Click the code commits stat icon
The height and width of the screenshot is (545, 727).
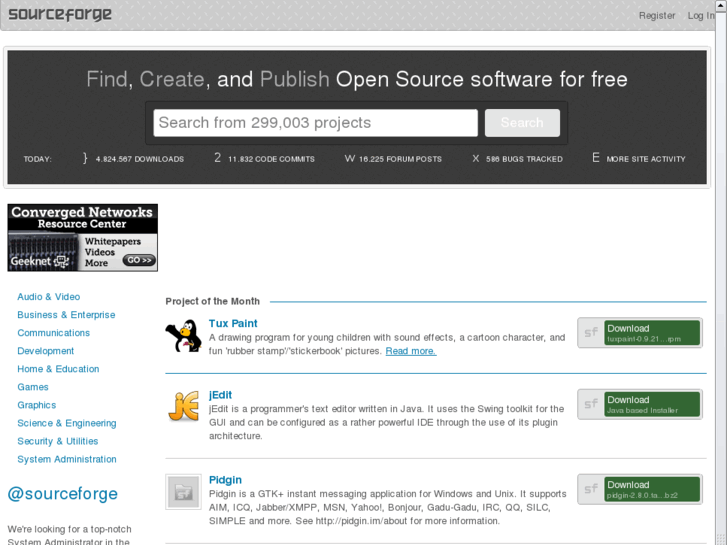pos(217,158)
